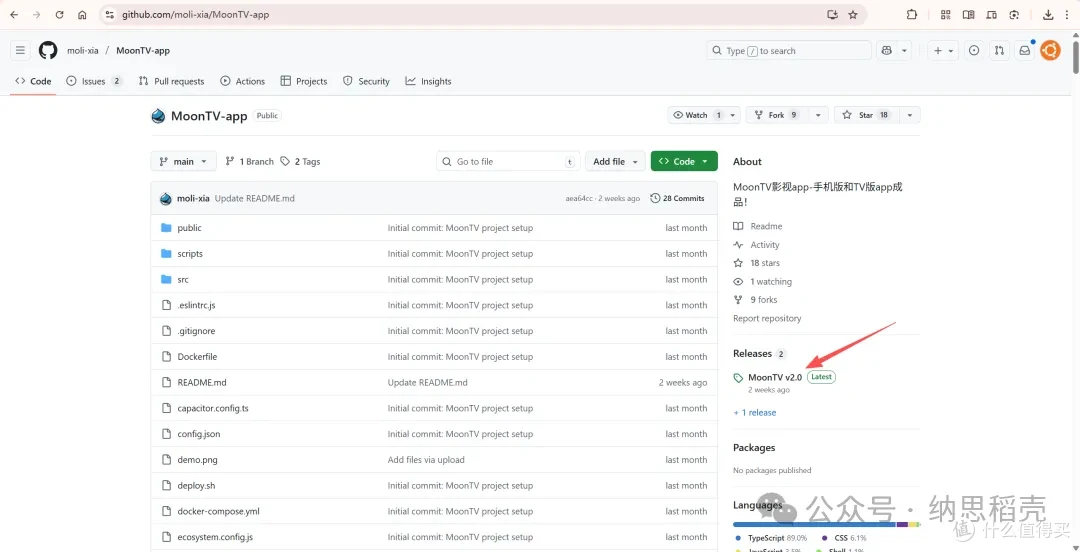1080x552 pixels.
Task: Expand the Copilot dropdown arrow in header
Action: [x=904, y=50]
